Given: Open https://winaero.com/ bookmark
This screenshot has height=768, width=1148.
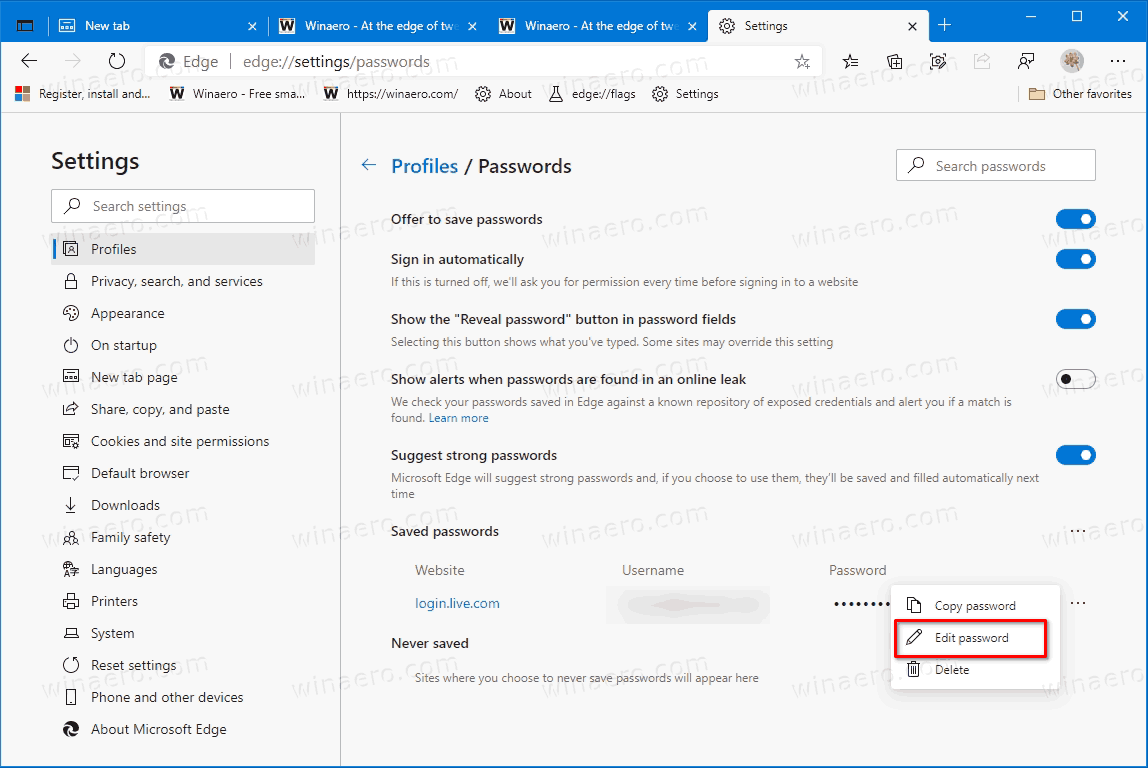Looking at the screenshot, I should tap(391, 94).
